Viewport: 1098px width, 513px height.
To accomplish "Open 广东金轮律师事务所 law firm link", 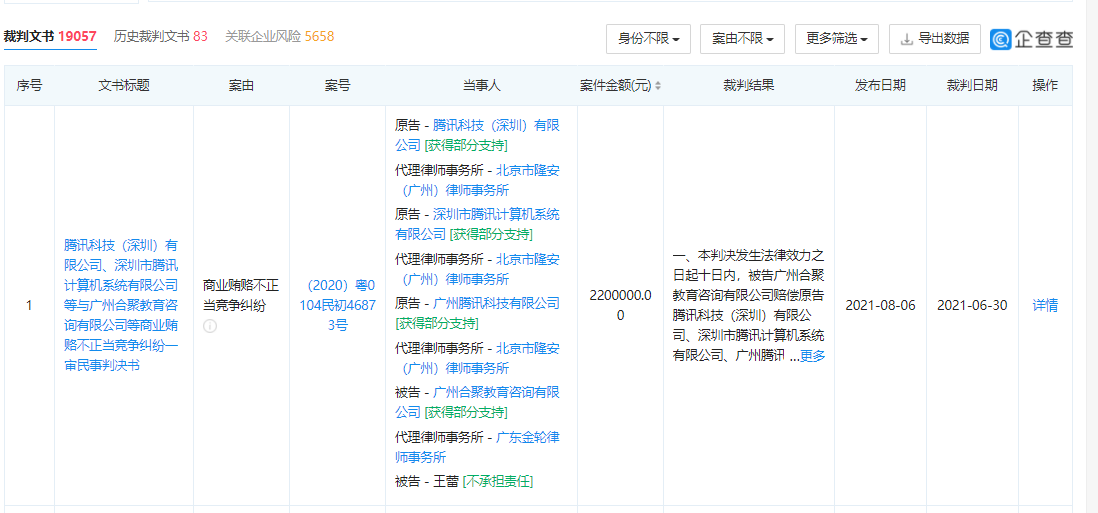I will click(x=478, y=447).
